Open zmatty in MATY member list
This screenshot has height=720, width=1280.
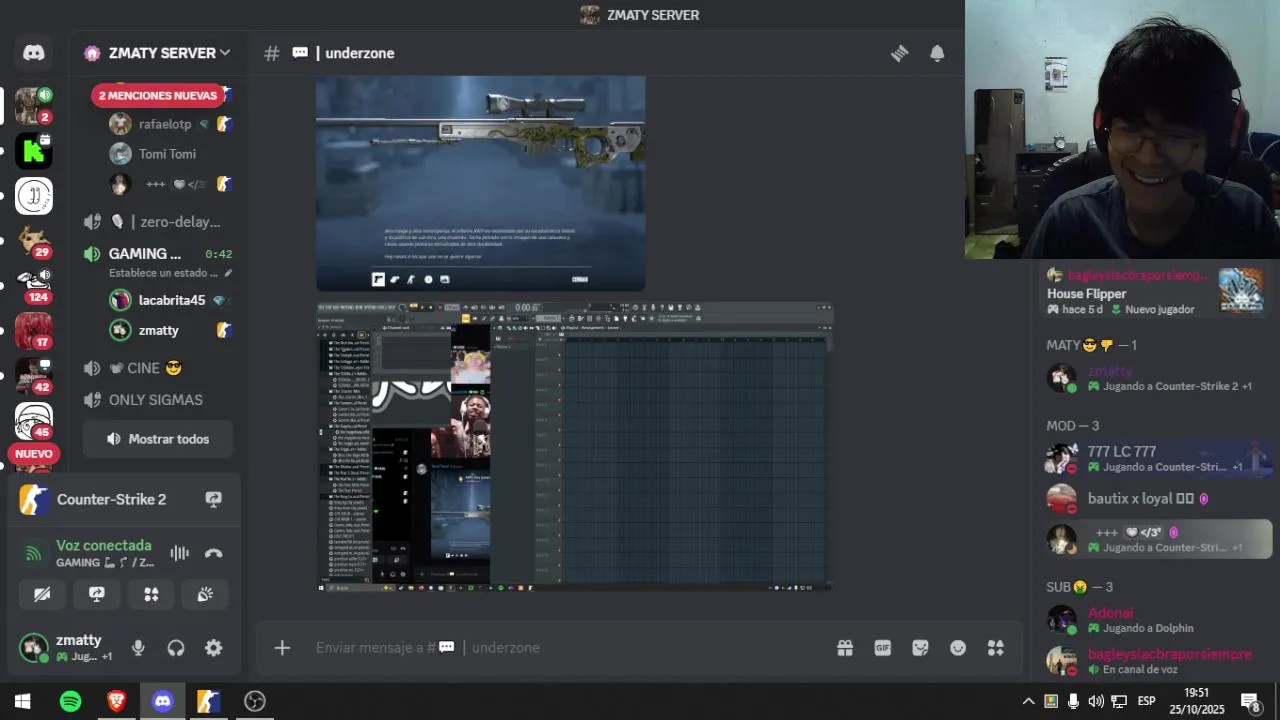click(1157, 378)
